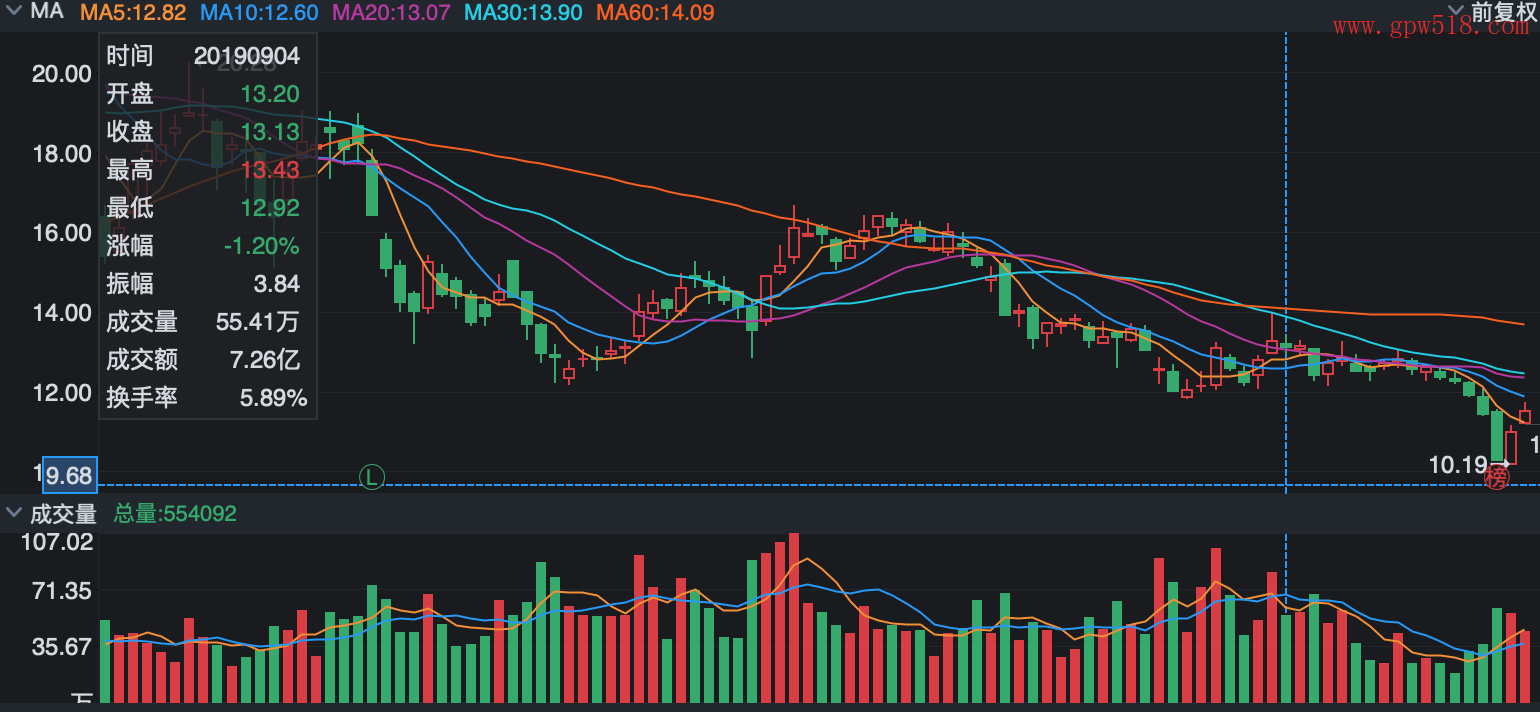The width and height of the screenshot is (1540, 712).
Task: Click the 总量:554092 volume label
Action: tap(175, 514)
